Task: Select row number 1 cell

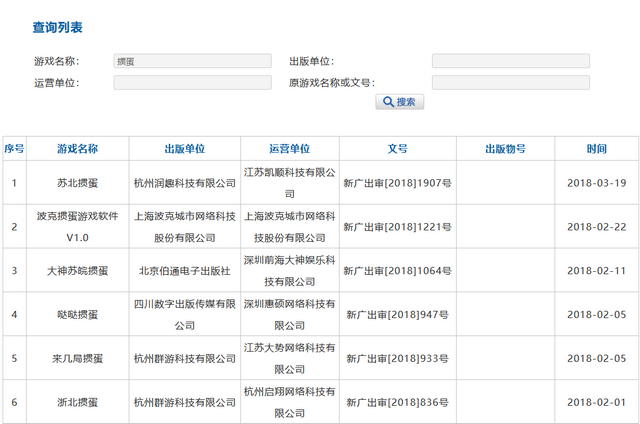Action: coord(14,183)
